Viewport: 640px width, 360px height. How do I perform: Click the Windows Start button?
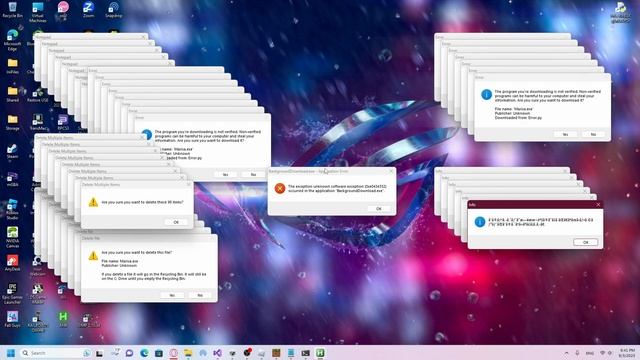point(11,353)
